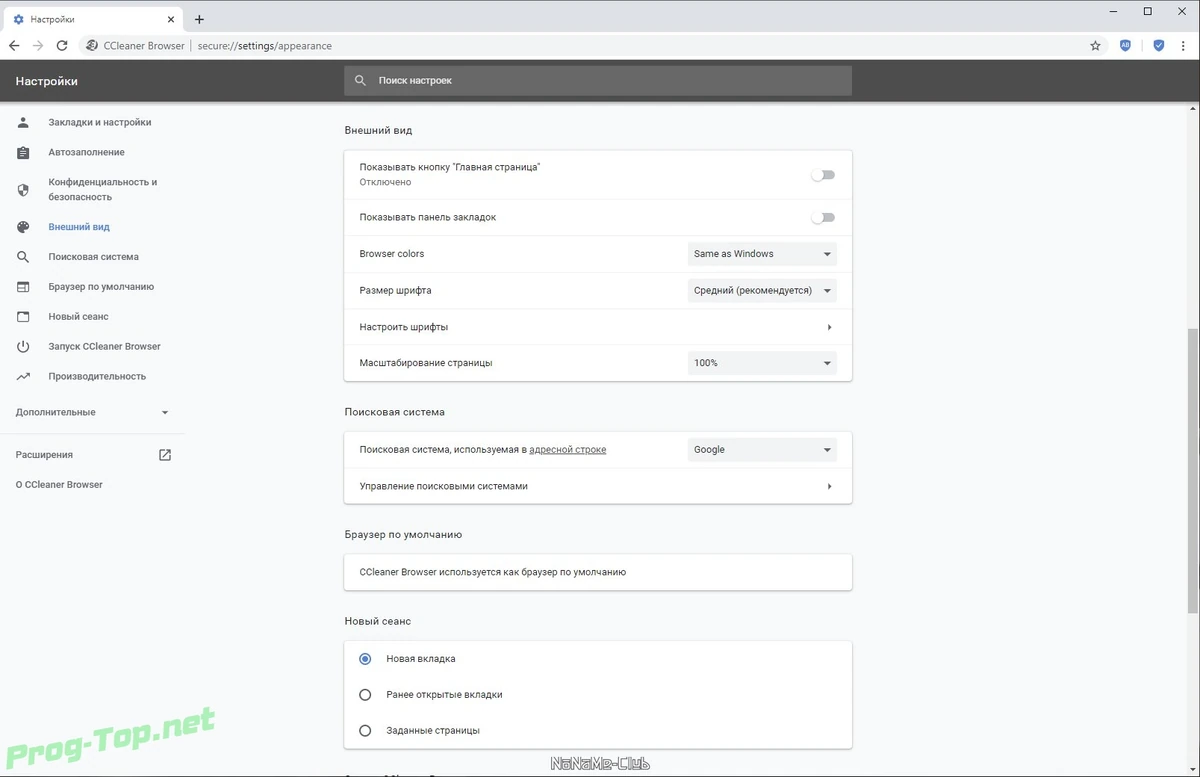Toggle Показывать панель закладок

[823, 217]
